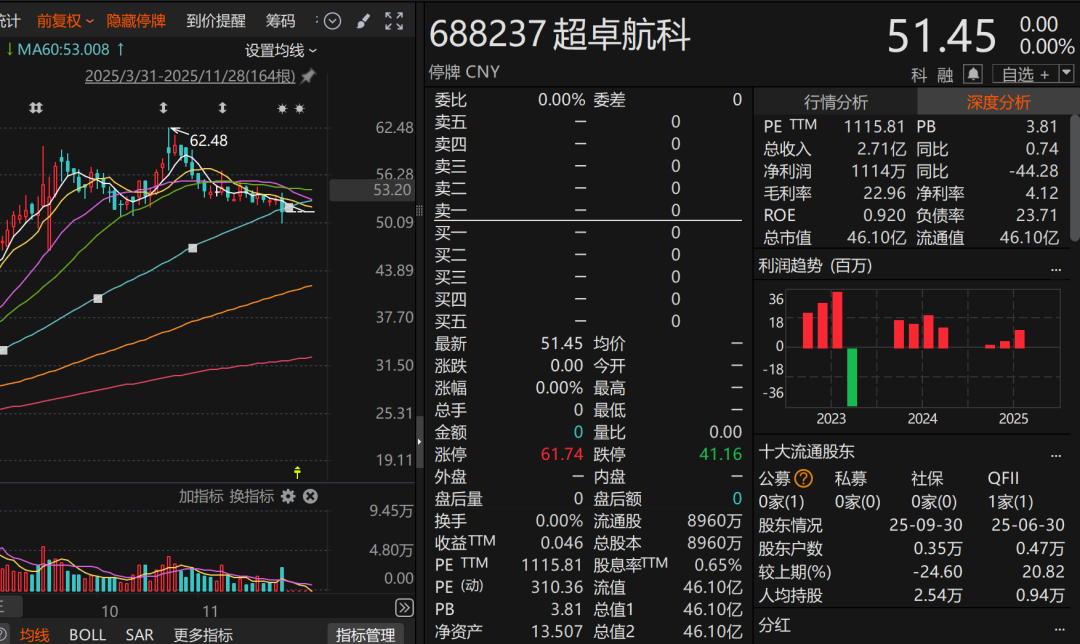Click the 跌停 limit-down price 41.16
The image size is (1080, 644).
720,455
